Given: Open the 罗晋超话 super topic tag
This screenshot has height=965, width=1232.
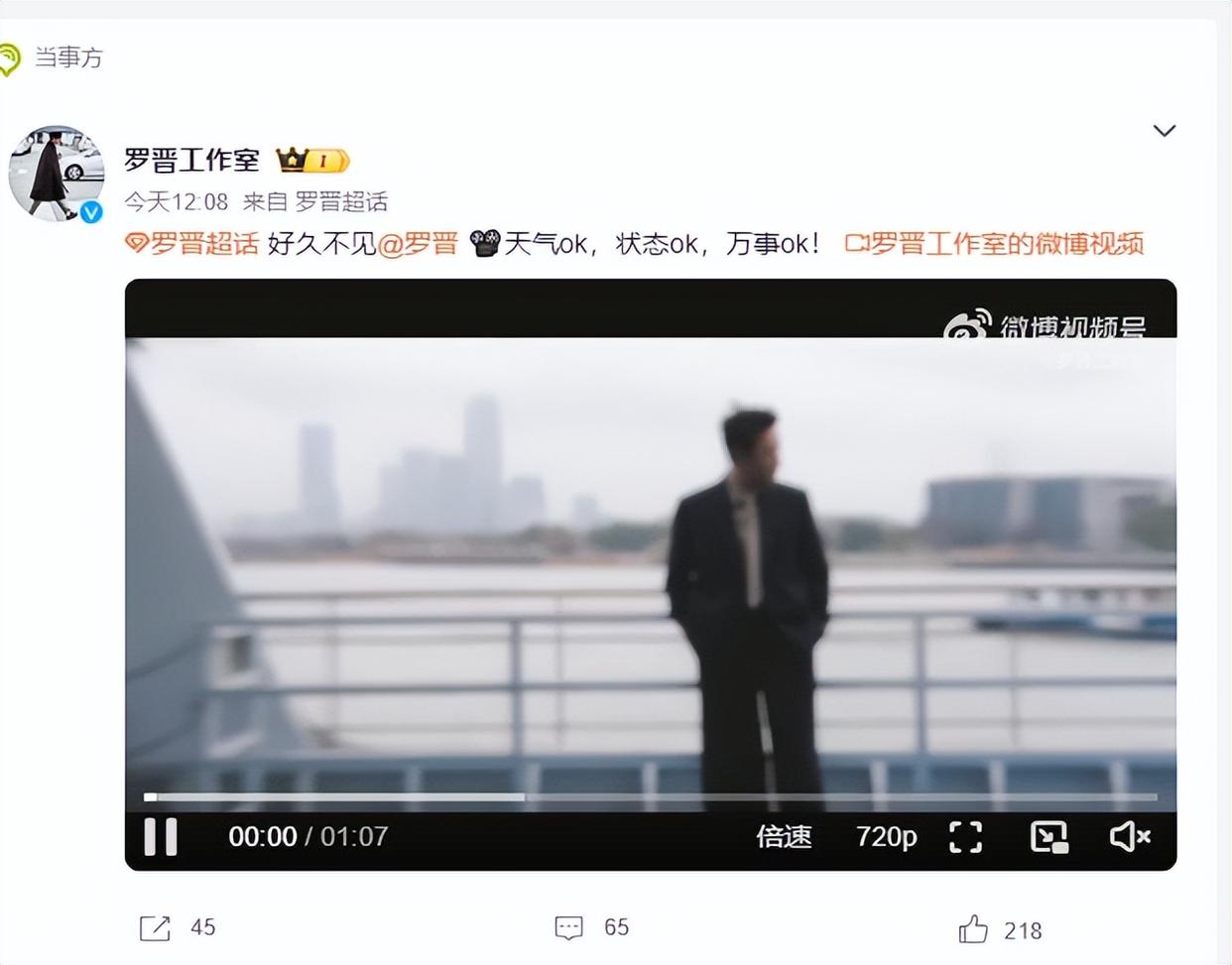Looking at the screenshot, I should pyautogui.click(x=192, y=243).
